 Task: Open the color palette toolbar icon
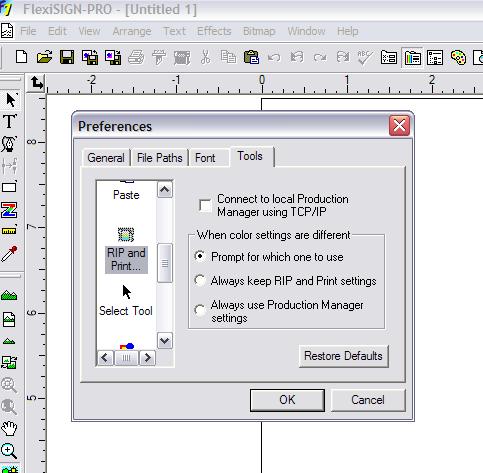[458, 58]
